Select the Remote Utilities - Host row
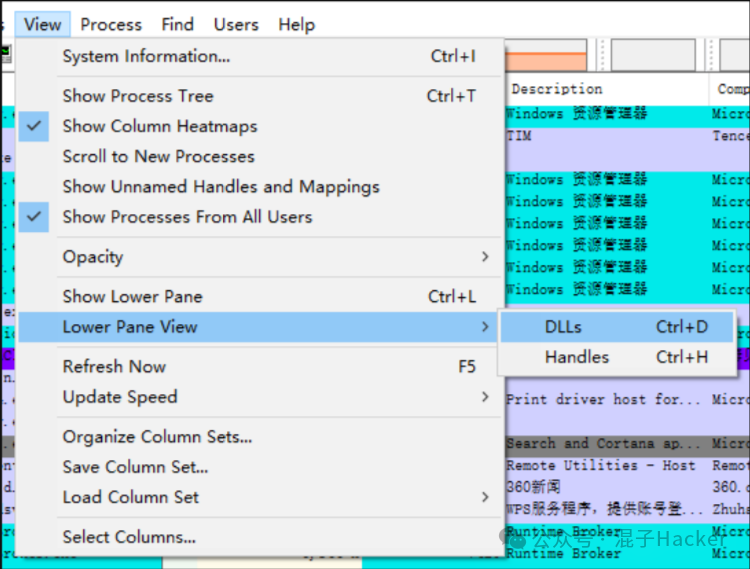Image resolution: width=750 pixels, height=569 pixels. pyautogui.click(x=628, y=465)
